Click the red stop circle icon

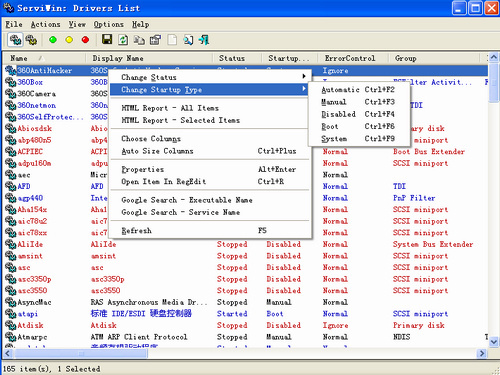pos(85,40)
